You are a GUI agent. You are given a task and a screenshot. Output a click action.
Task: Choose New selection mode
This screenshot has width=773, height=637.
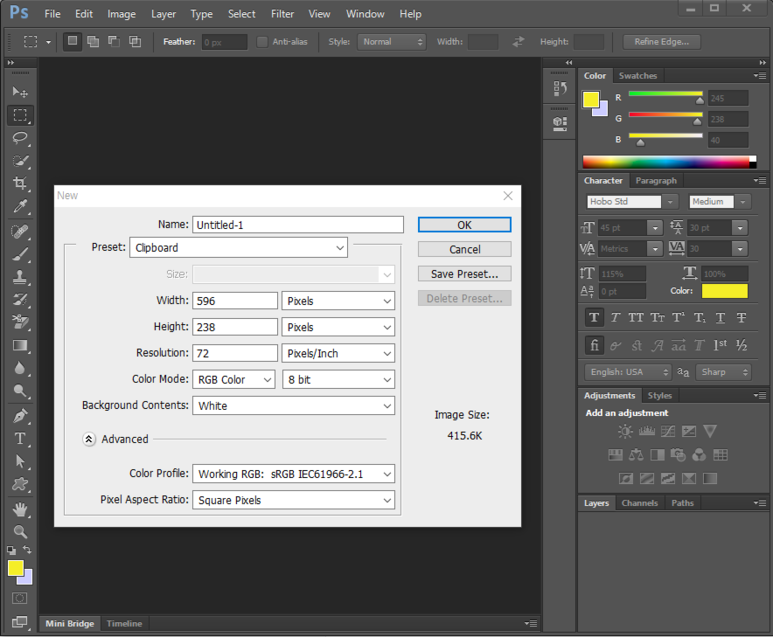pyautogui.click(x=72, y=41)
